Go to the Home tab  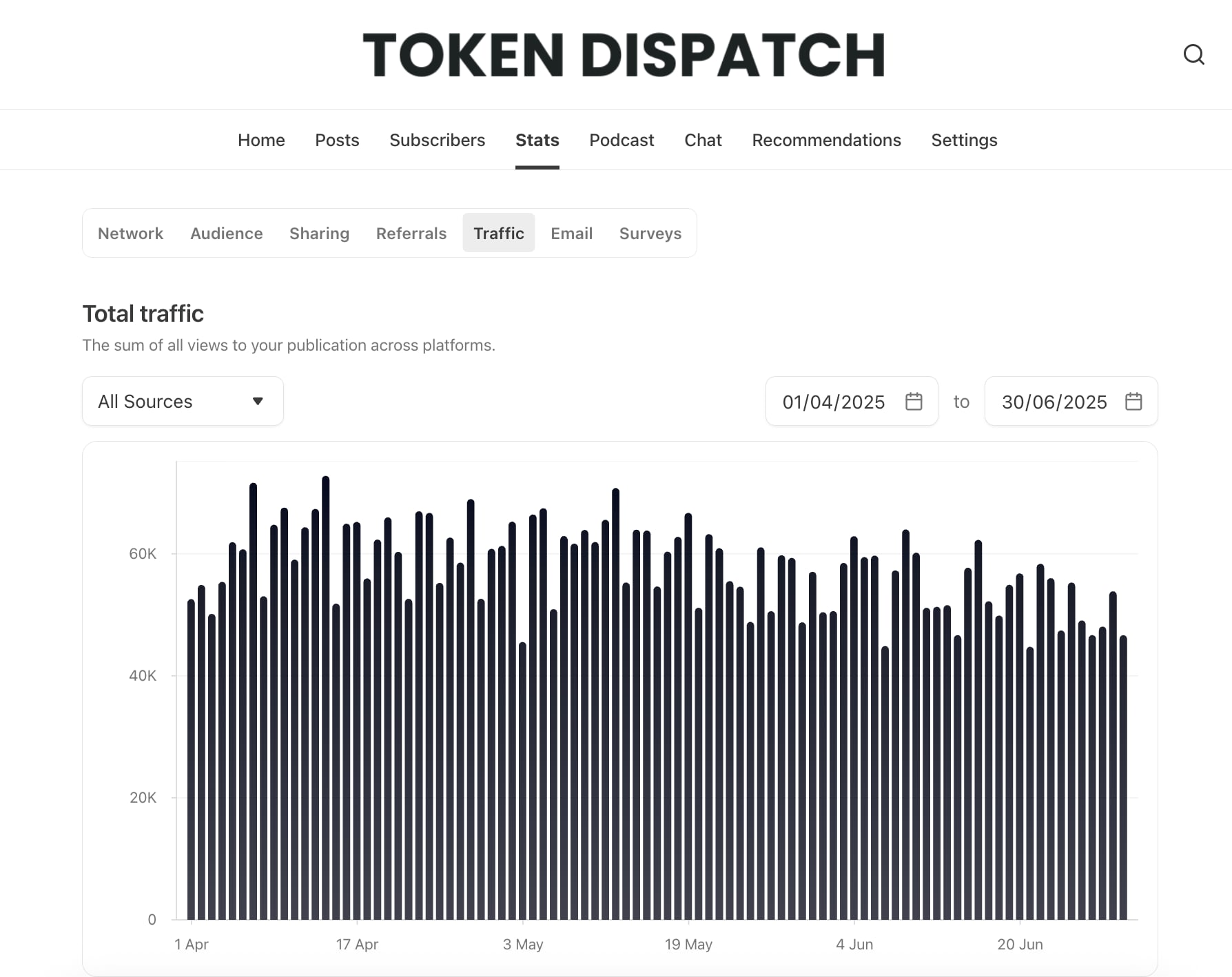[x=261, y=140]
